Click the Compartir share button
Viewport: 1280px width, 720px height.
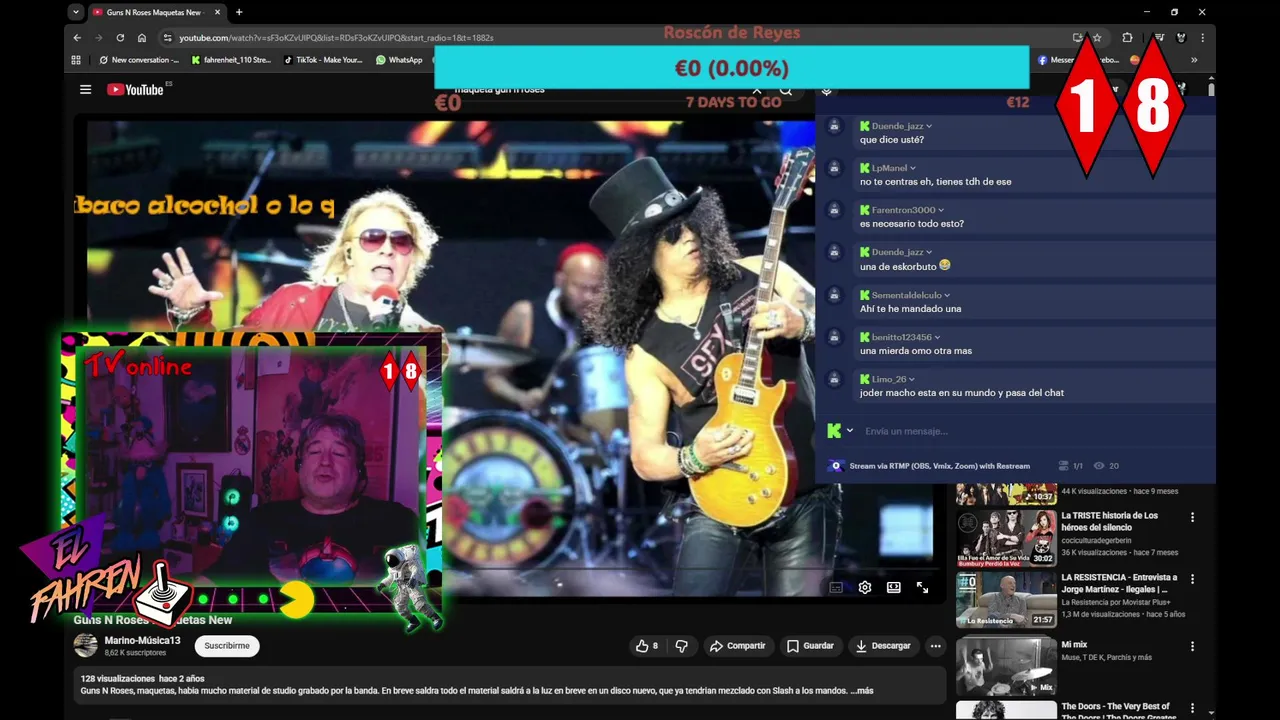(737, 646)
